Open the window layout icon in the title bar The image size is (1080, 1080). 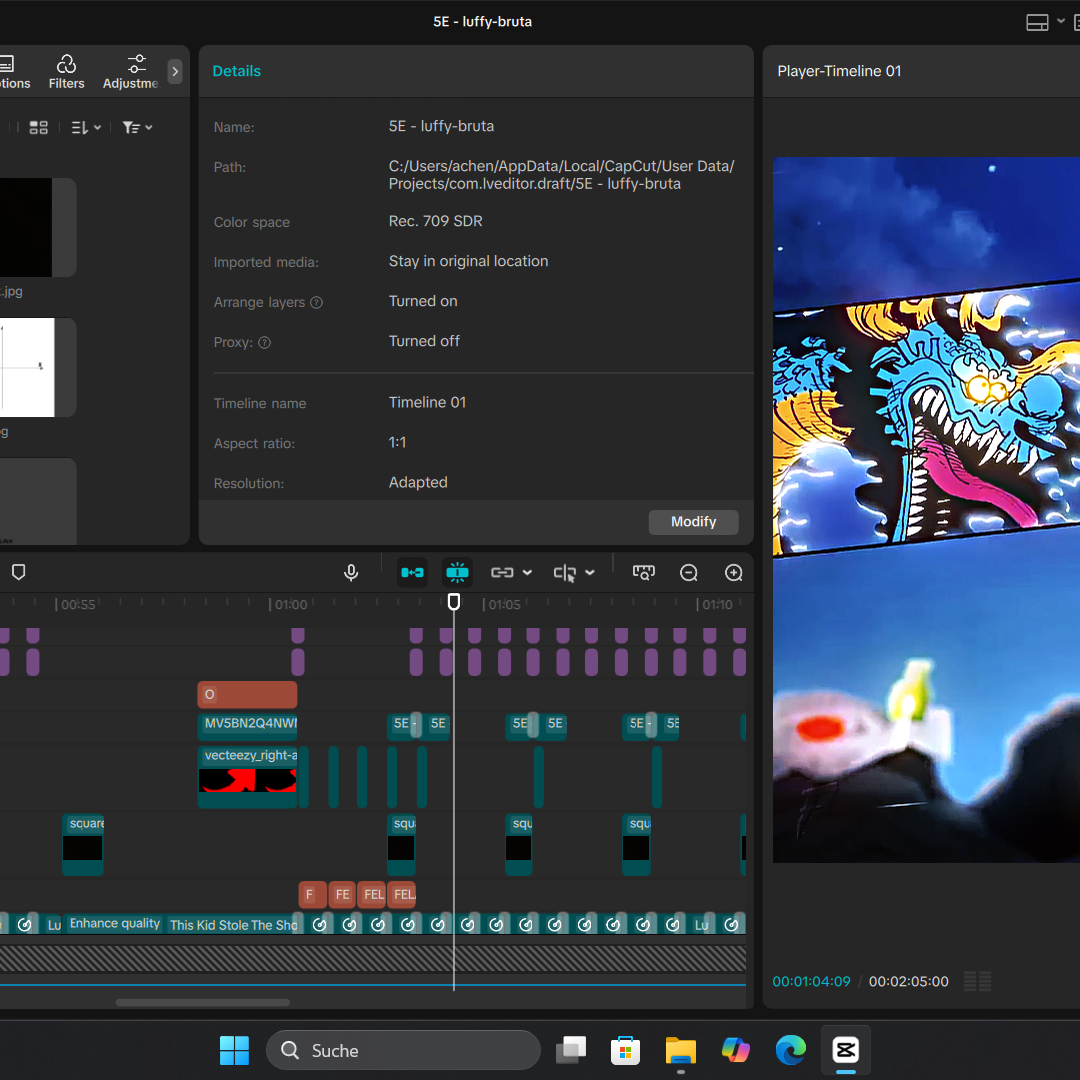pyautogui.click(x=1037, y=23)
